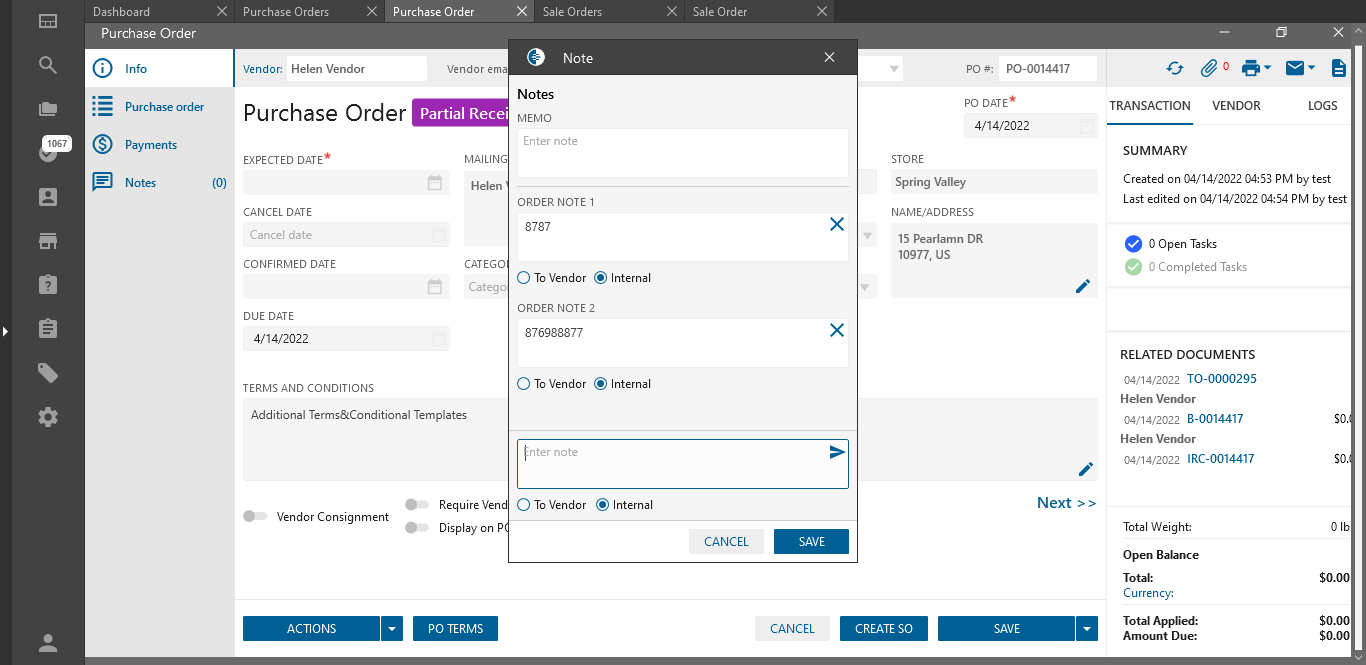Open the dashboard grid icon in left sidebar
Image resolution: width=1366 pixels, height=665 pixels.
tap(48, 20)
